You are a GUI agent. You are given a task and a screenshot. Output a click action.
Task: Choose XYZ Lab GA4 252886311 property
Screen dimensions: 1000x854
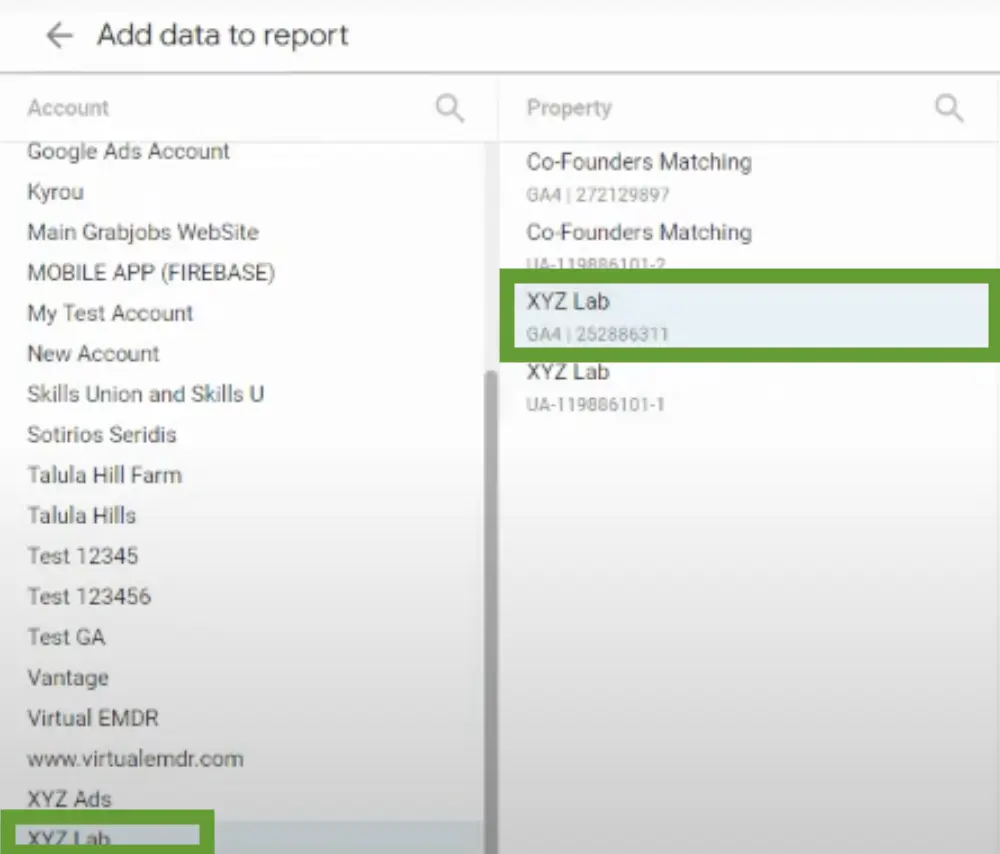tap(749, 316)
